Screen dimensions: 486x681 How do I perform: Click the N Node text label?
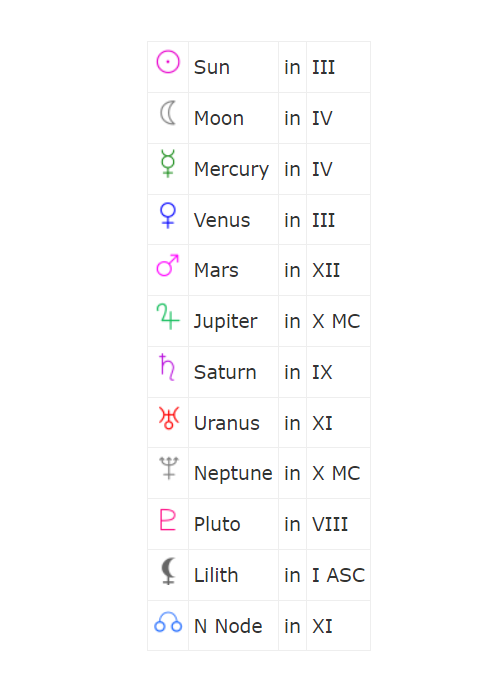[x=228, y=626]
